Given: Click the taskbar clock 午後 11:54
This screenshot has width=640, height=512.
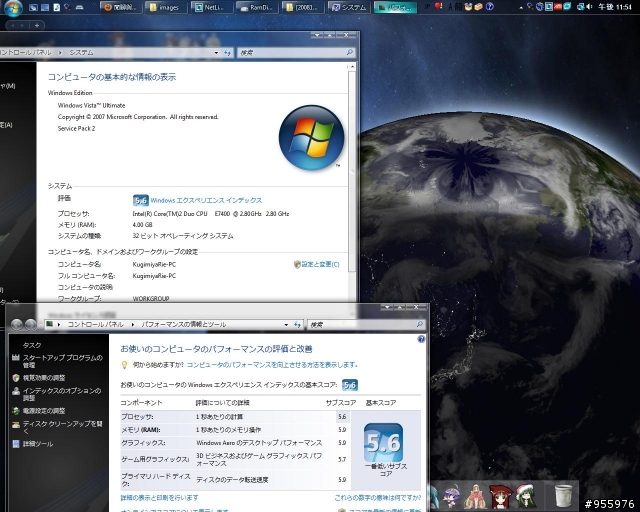Looking at the screenshot, I should coord(615,7).
